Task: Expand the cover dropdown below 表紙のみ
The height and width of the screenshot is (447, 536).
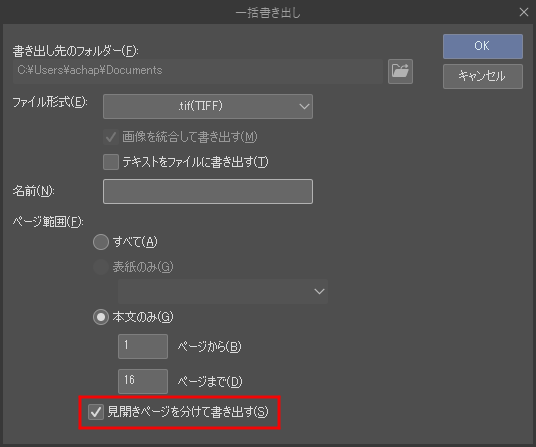Action: tap(223, 292)
